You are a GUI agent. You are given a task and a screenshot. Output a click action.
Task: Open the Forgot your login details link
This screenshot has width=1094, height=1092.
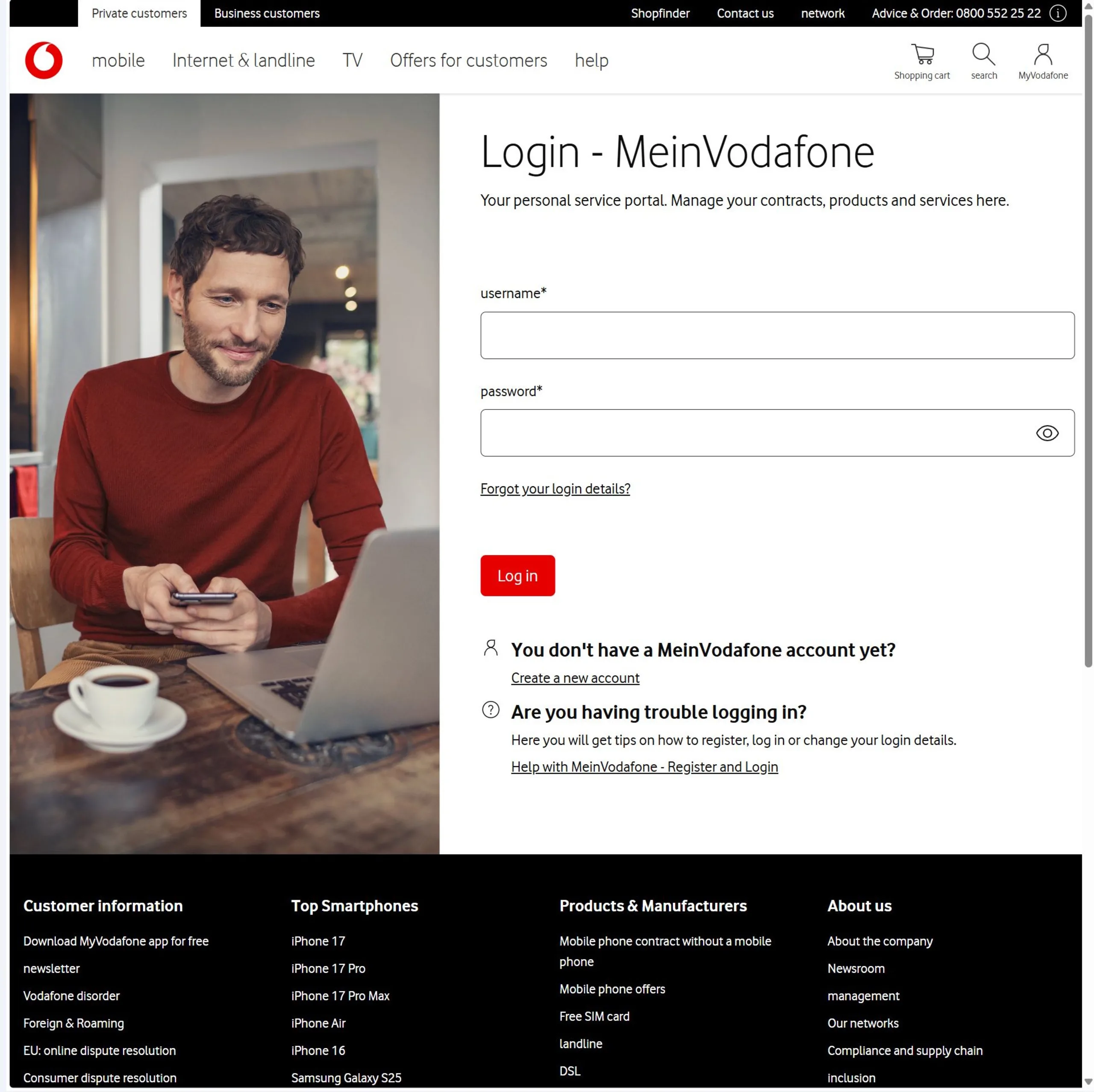tap(555, 488)
